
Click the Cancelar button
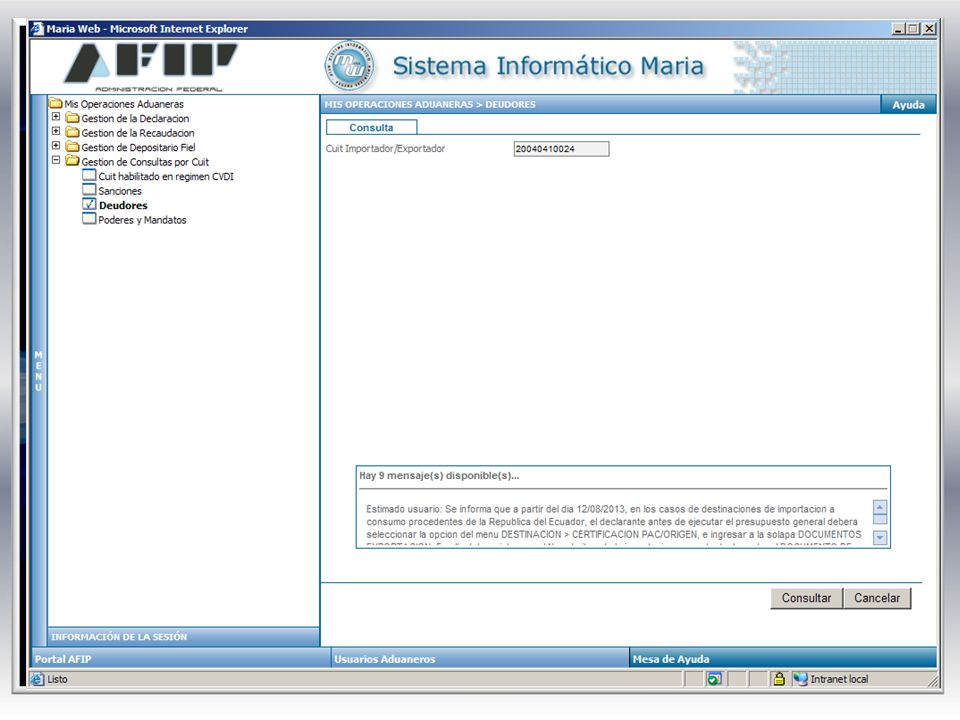click(x=877, y=598)
